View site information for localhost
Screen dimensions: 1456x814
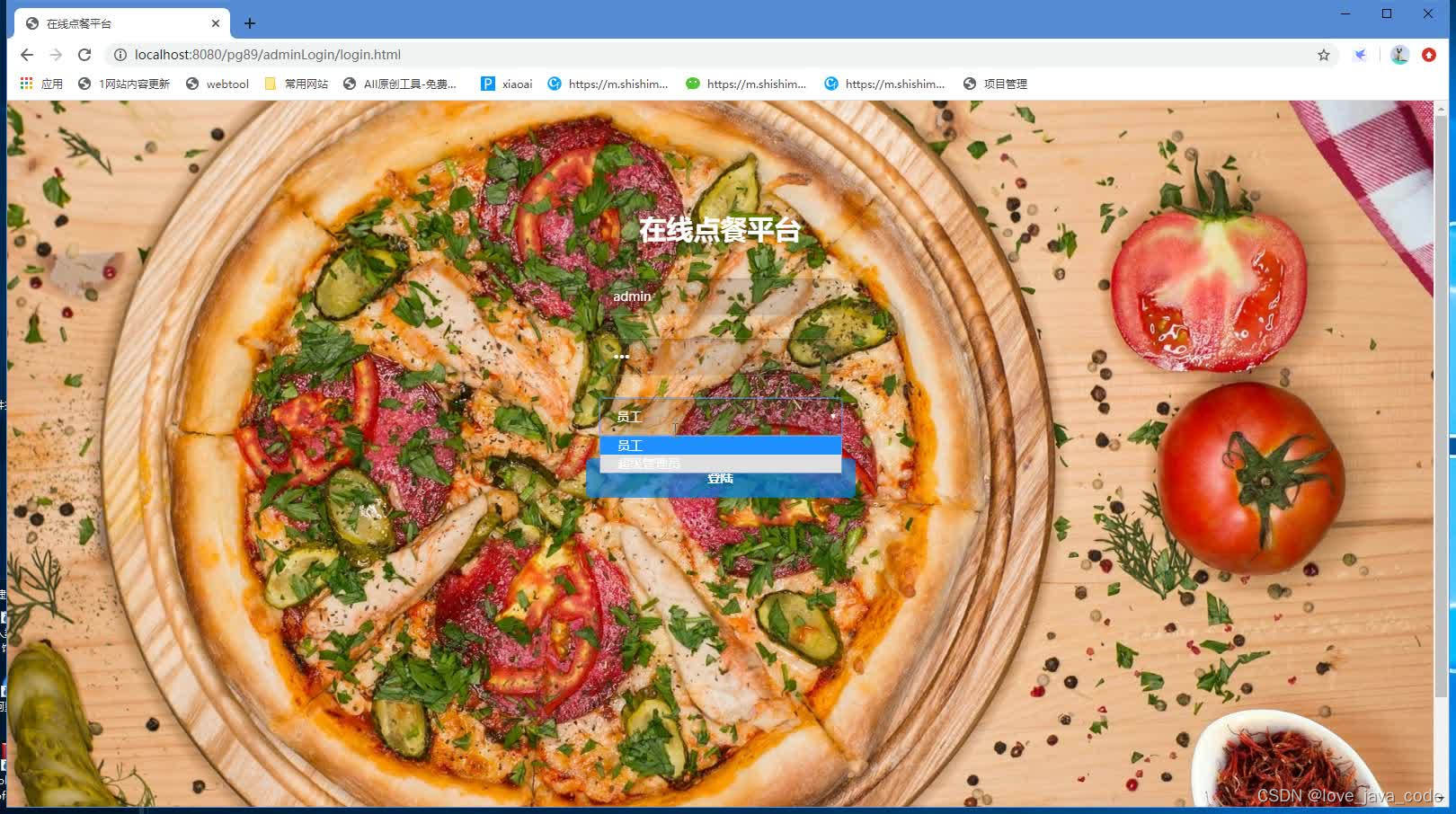pyautogui.click(x=120, y=55)
